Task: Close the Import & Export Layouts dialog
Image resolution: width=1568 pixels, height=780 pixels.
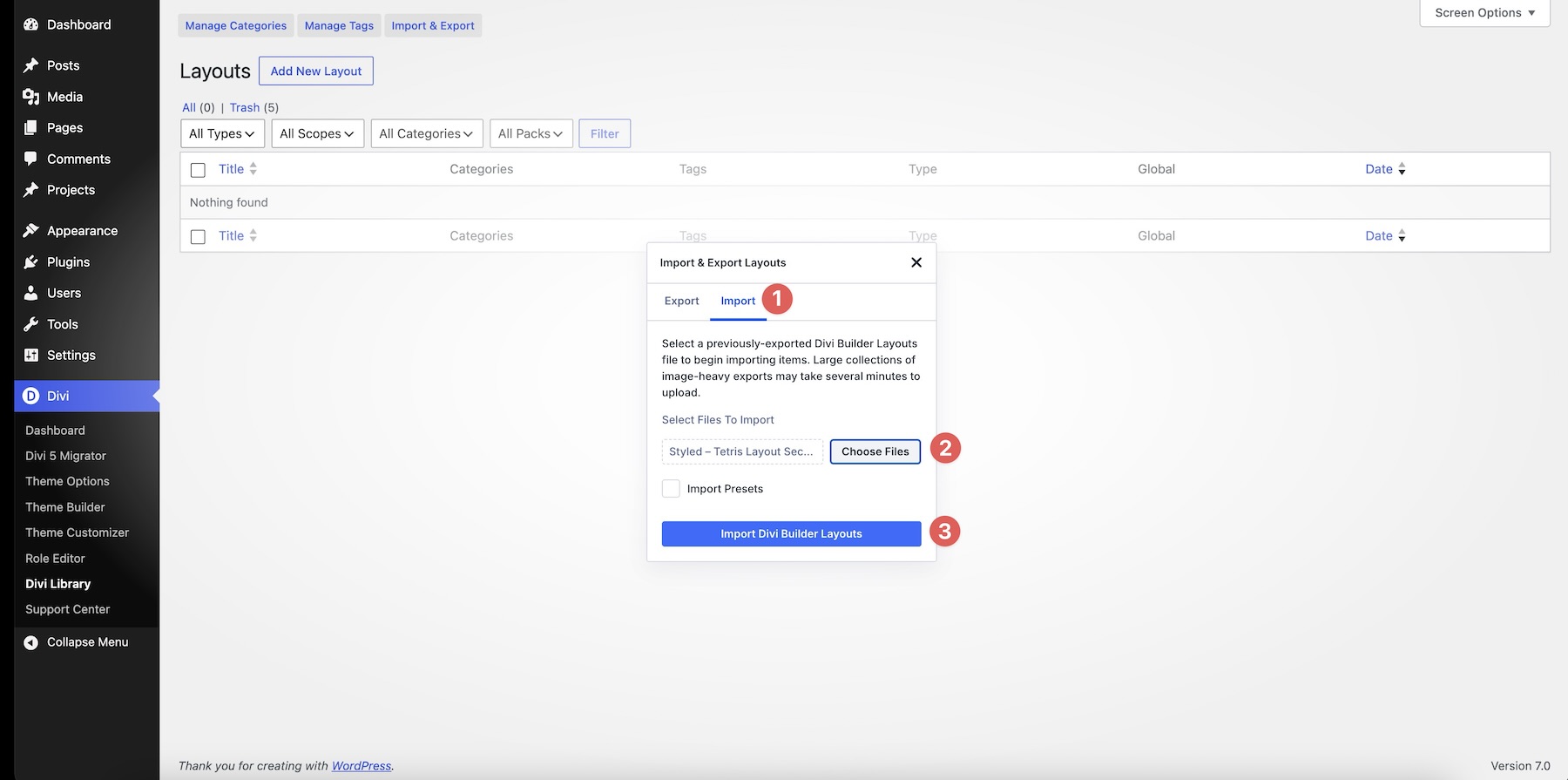Action: click(916, 262)
